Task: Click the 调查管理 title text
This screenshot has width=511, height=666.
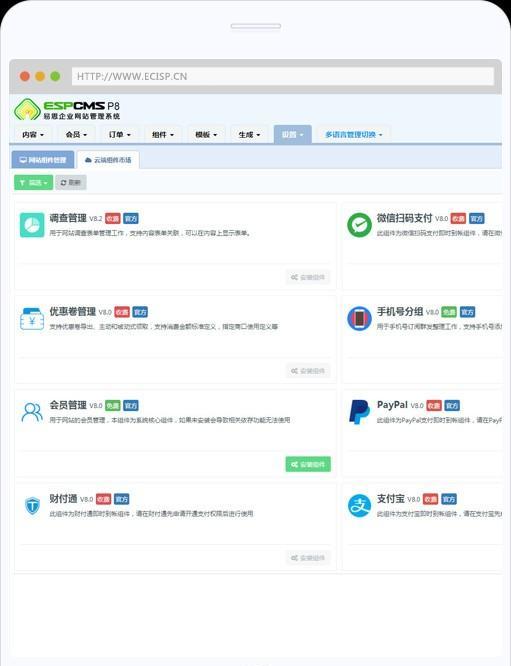Action: click(68, 218)
